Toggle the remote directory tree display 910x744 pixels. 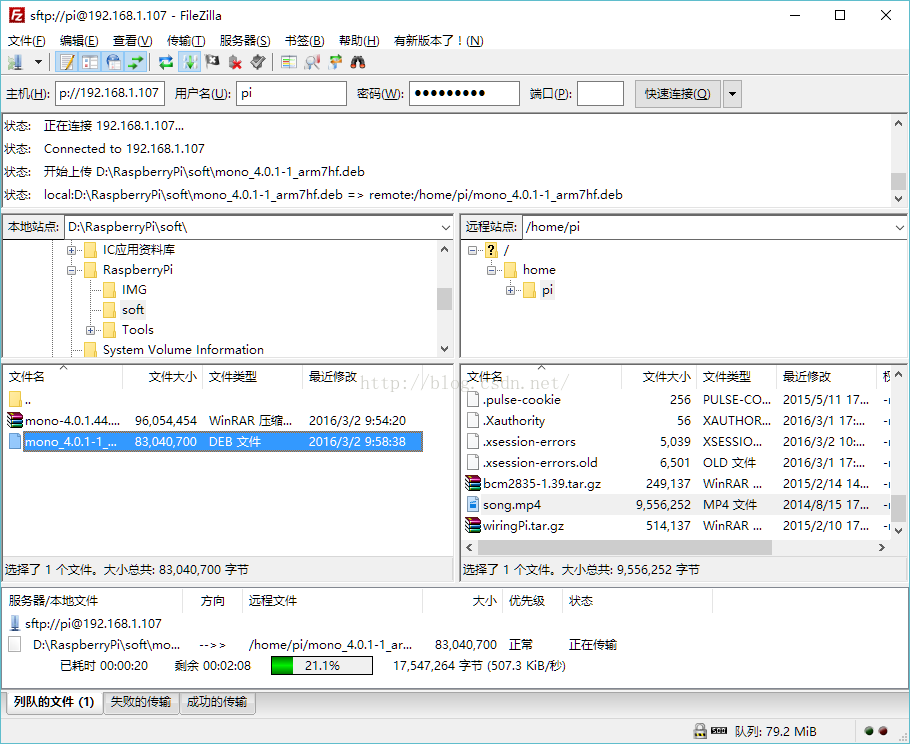pyautogui.click(x=113, y=62)
